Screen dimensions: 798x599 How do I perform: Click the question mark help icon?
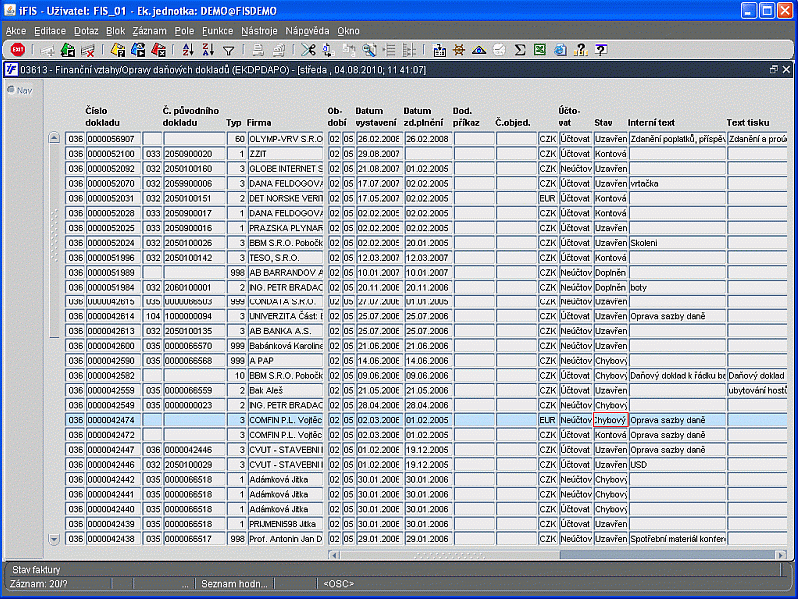tap(600, 50)
